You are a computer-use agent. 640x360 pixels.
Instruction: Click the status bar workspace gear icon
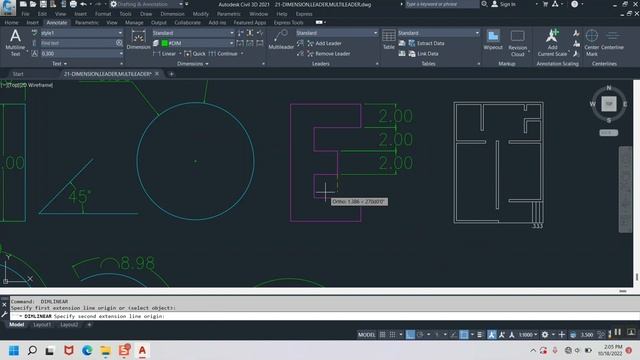(545, 335)
